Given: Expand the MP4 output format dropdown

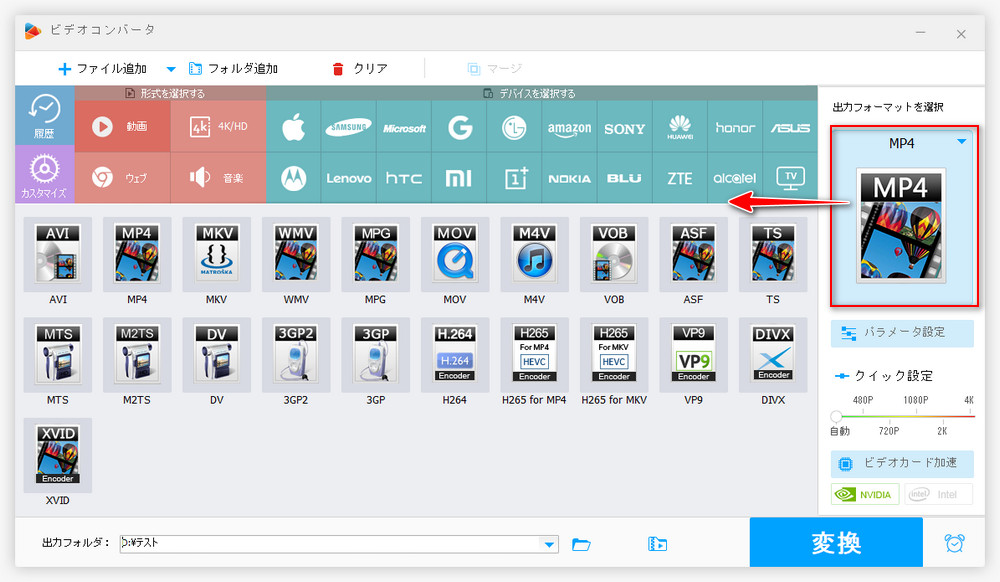Looking at the screenshot, I should [x=961, y=143].
